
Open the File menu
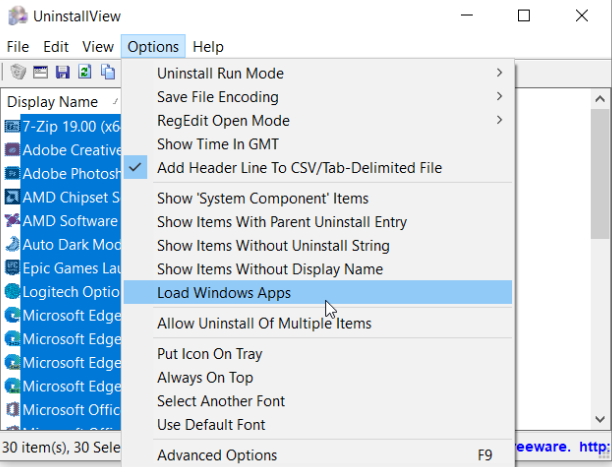[x=18, y=47]
